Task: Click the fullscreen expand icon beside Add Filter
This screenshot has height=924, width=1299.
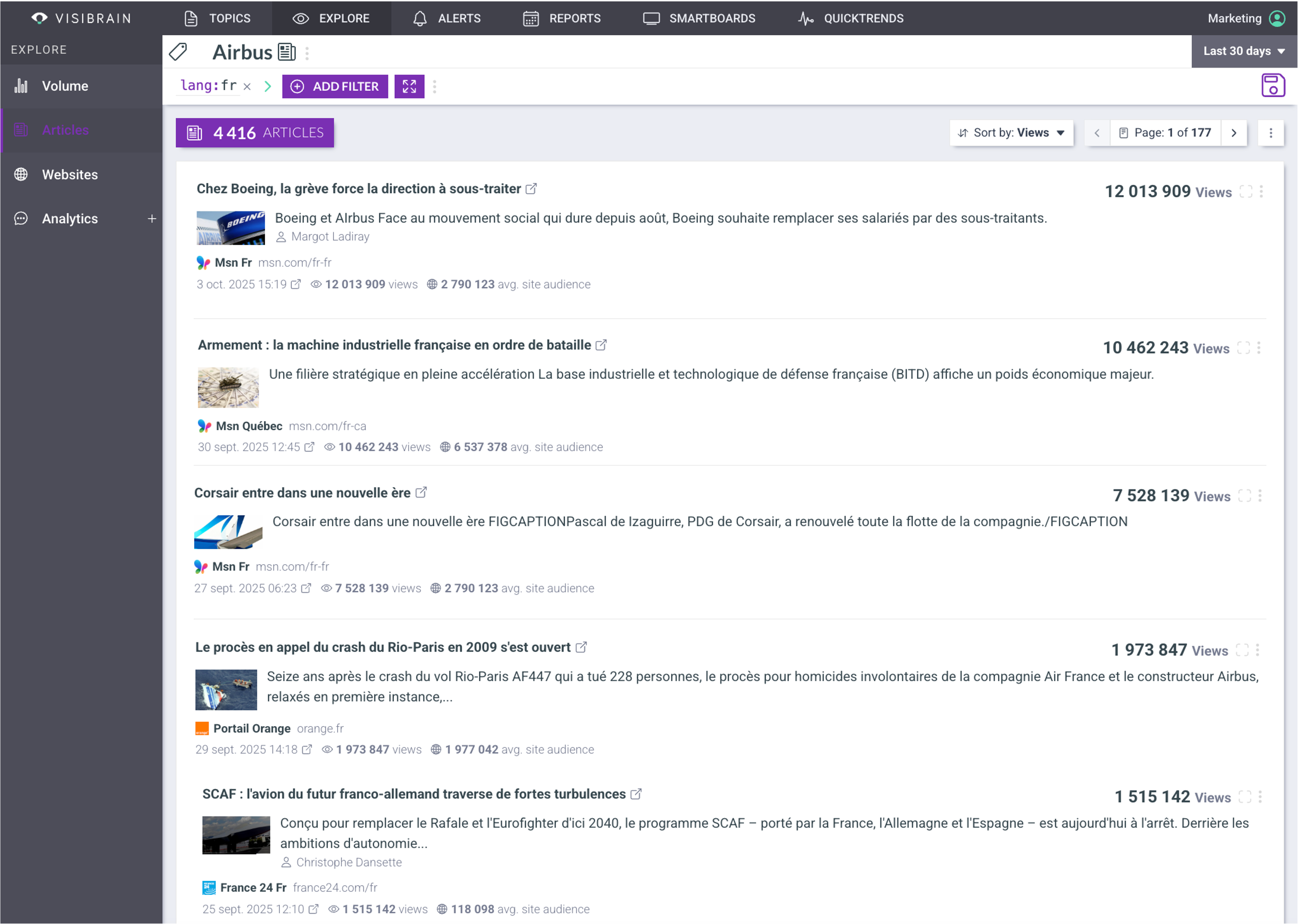Action: click(x=409, y=86)
